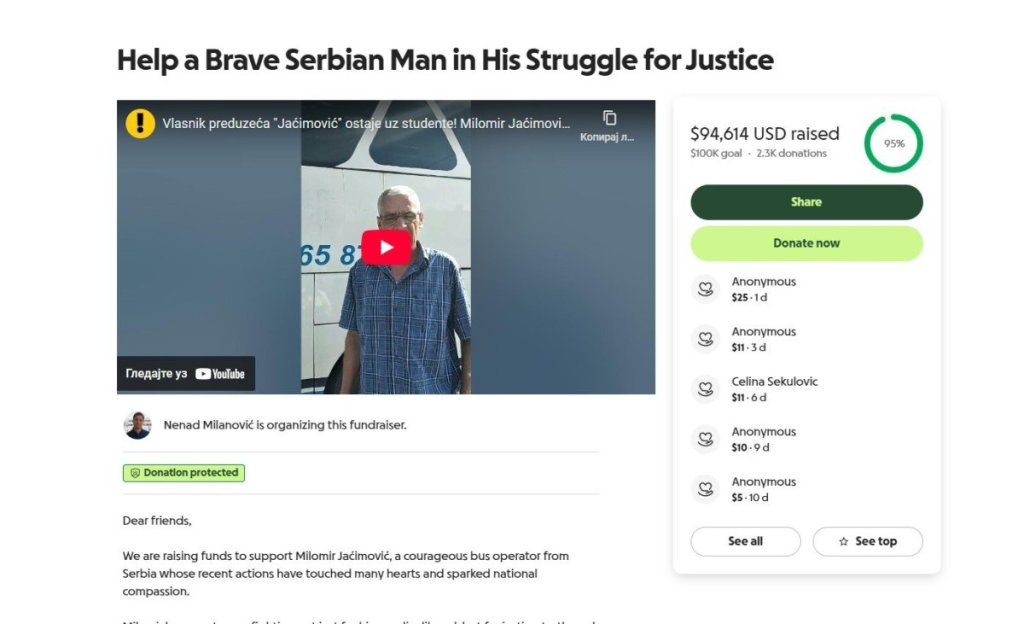Screen dimensions: 1024x624
Task: Click the 2.3K donations count
Action: coord(791,154)
